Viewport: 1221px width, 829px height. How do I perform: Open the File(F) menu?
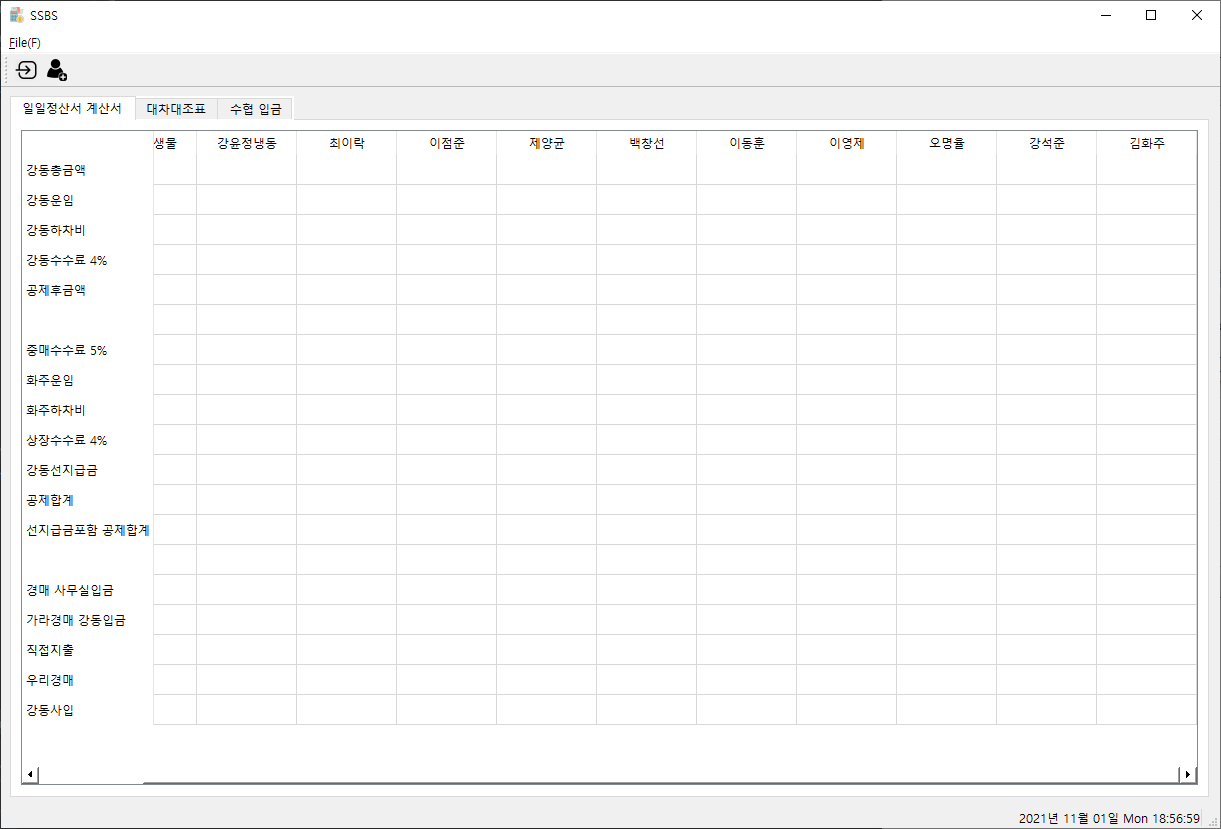25,43
